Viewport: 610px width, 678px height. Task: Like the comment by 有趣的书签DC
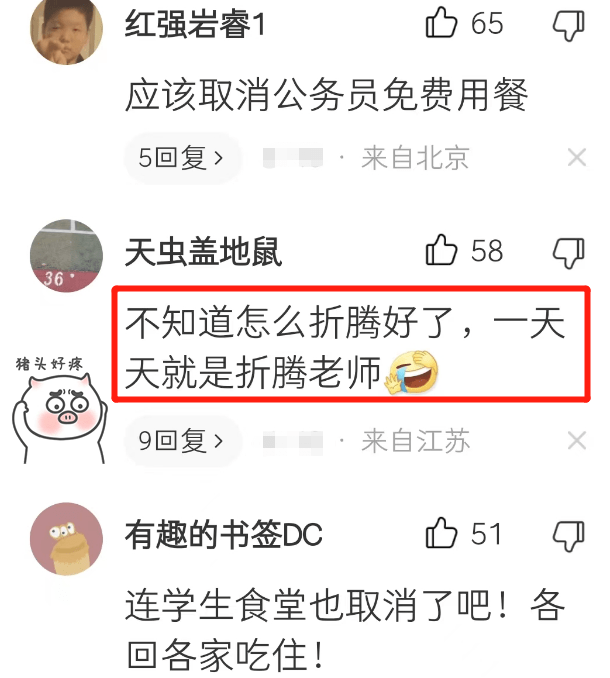coord(441,533)
